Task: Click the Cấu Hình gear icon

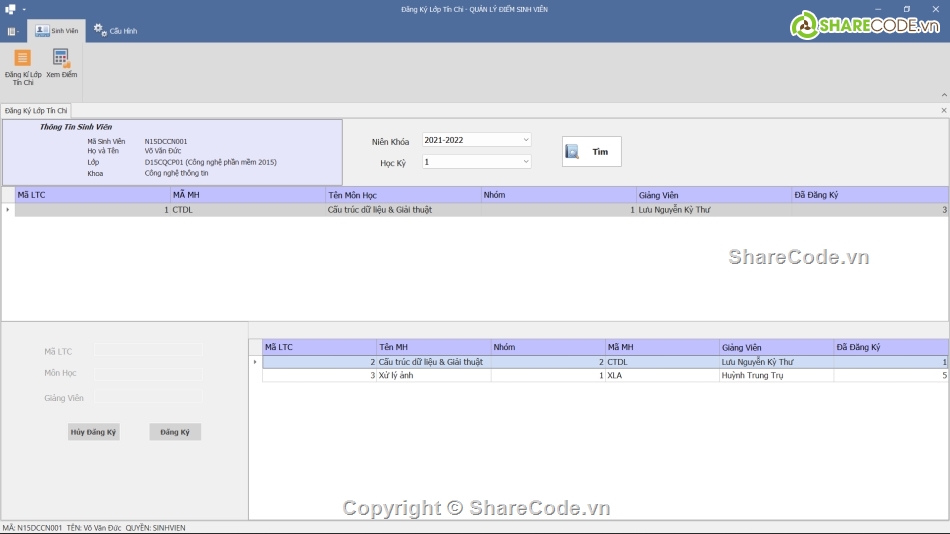Action: pyautogui.click(x=100, y=30)
